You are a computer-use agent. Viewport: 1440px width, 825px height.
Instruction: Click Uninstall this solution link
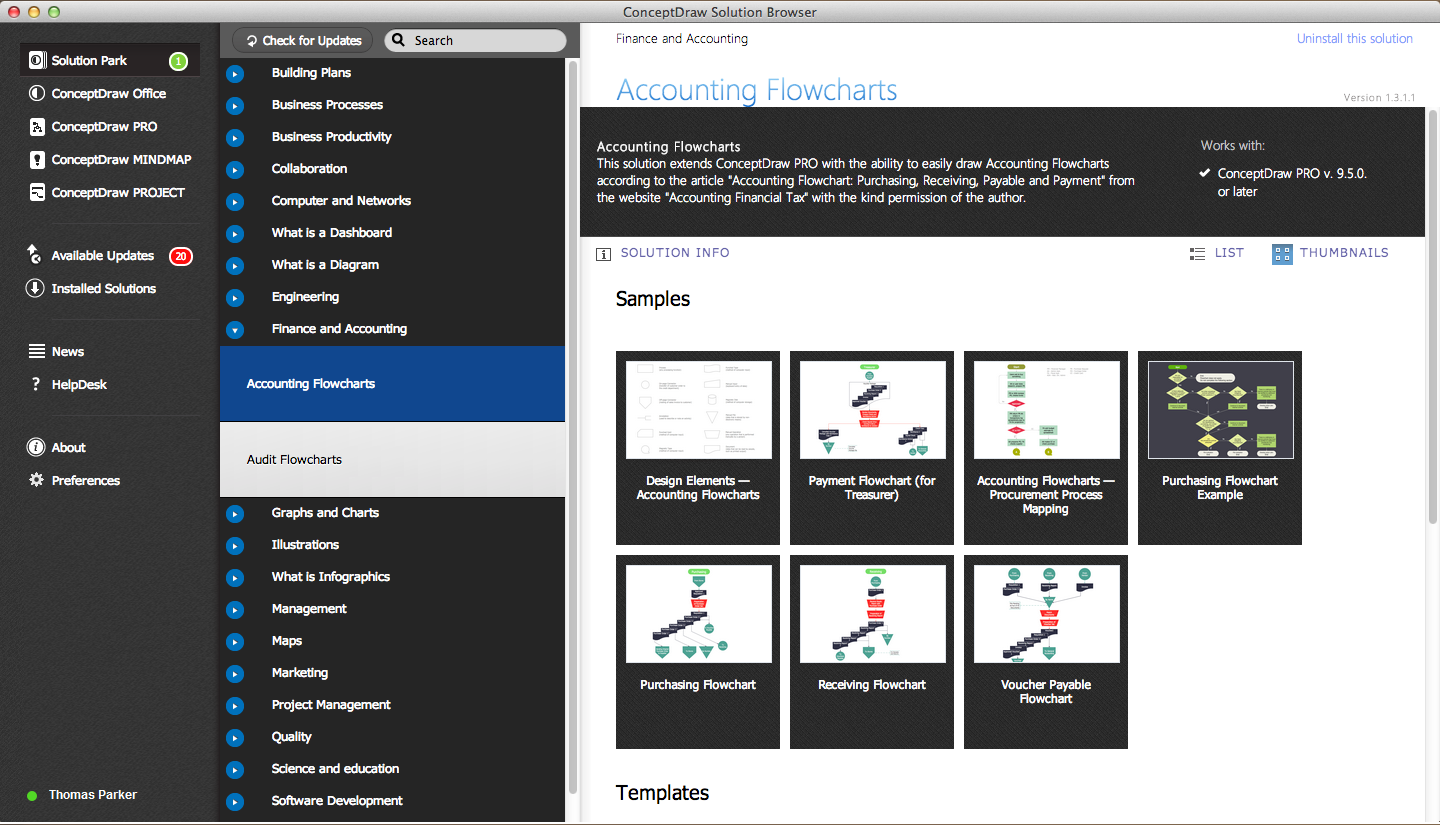tap(1355, 39)
